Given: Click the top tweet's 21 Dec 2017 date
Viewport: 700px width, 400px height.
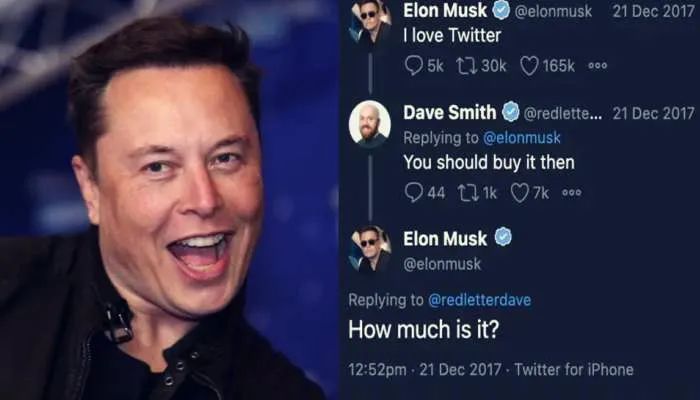Looking at the screenshot, I should pos(654,11).
